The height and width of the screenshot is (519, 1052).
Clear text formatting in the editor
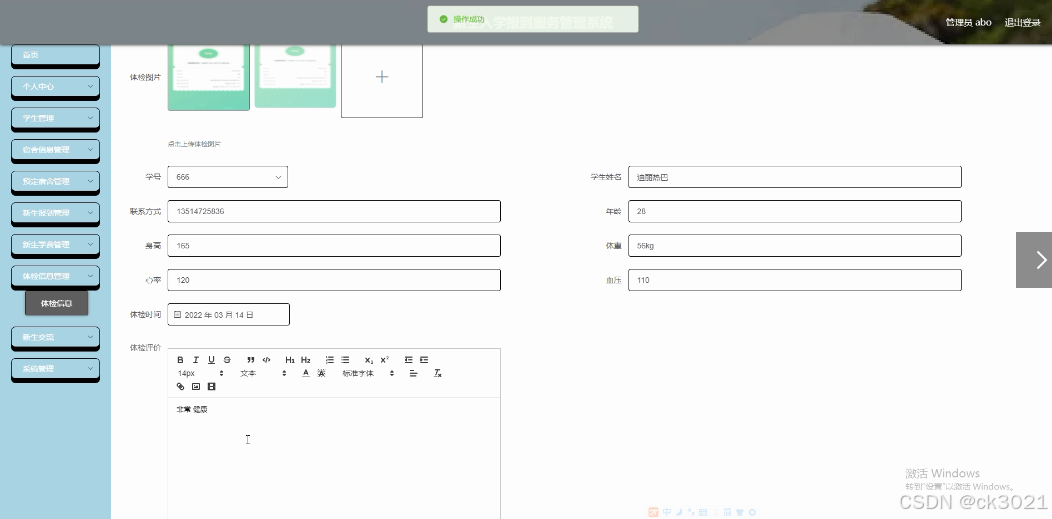(x=437, y=373)
